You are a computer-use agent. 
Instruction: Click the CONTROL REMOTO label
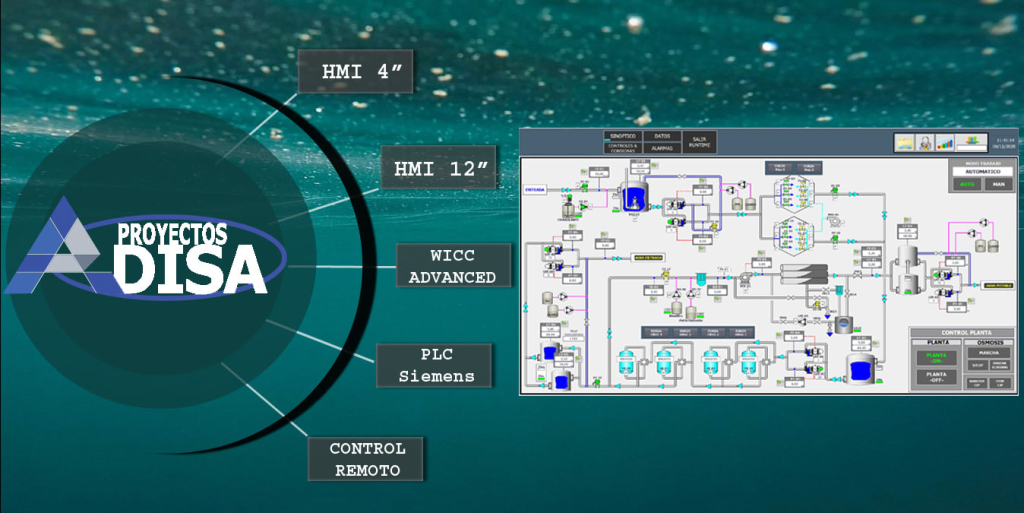pos(366,459)
